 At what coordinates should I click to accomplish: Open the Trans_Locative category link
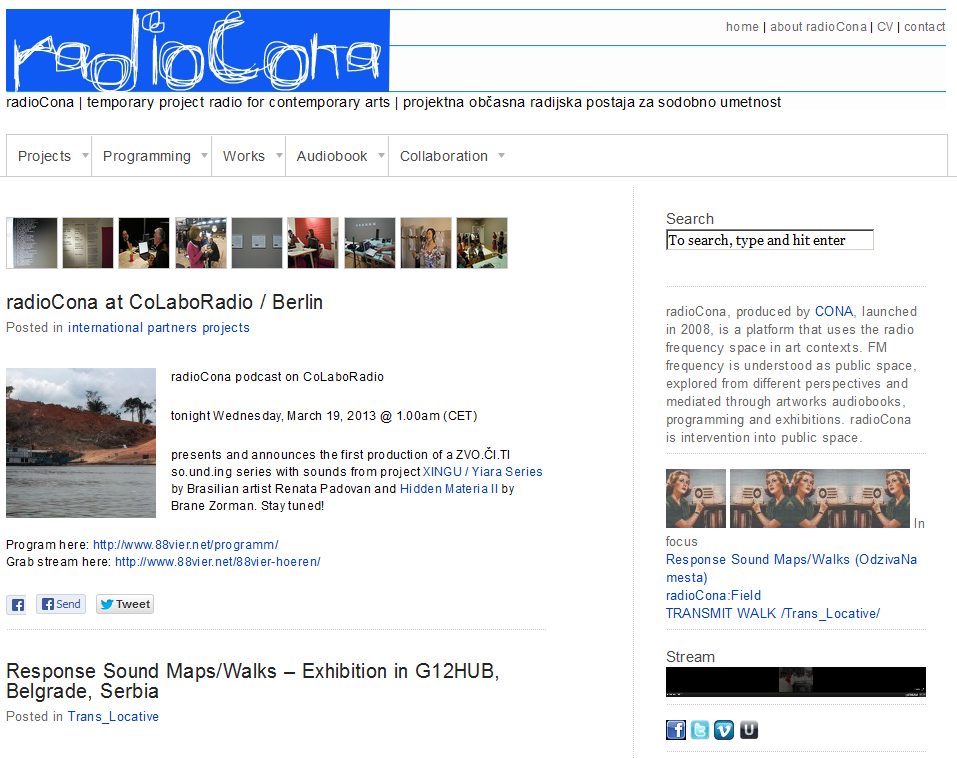point(113,716)
